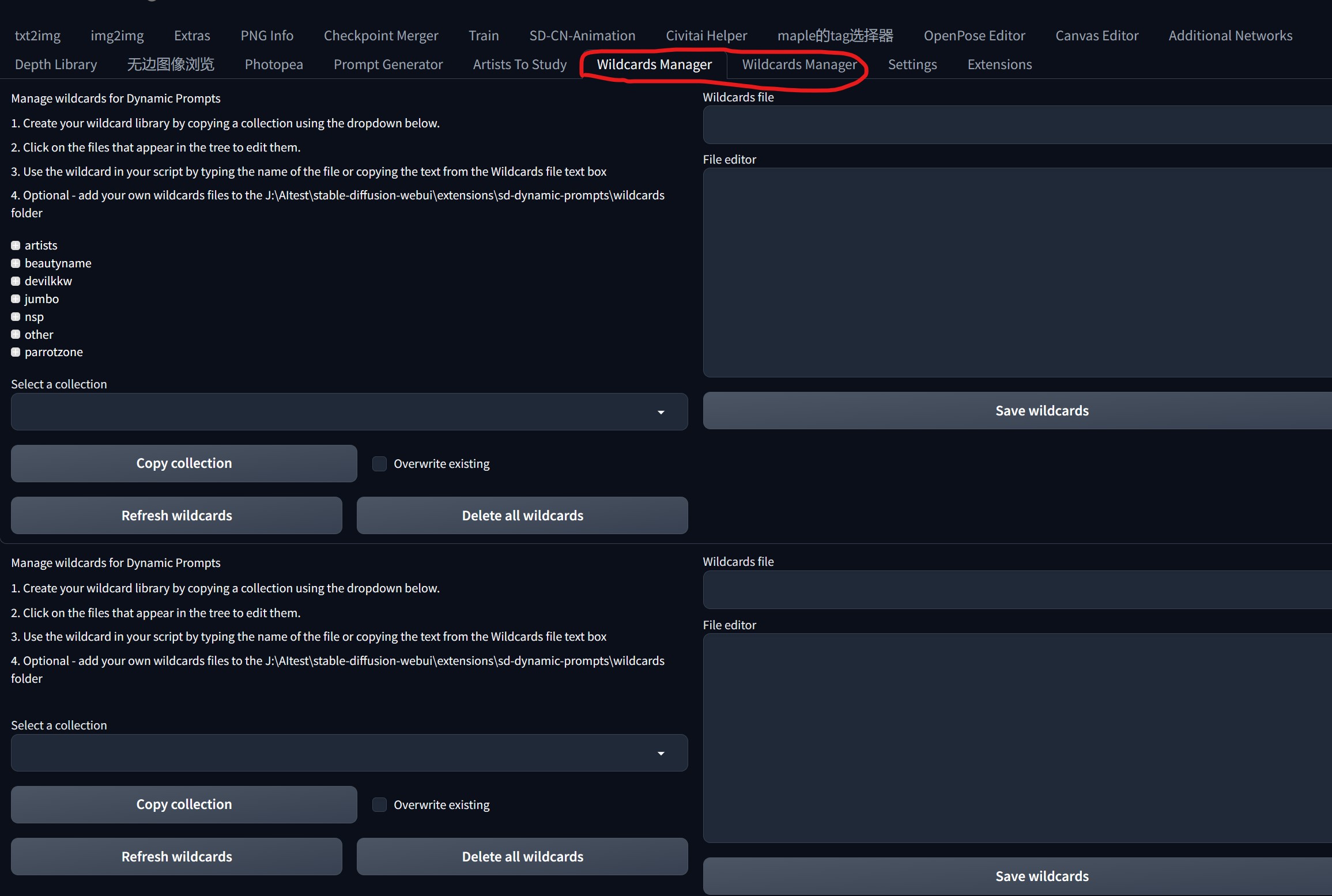The width and height of the screenshot is (1332, 896).
Task: Open the lower collection dropdown arrow
Action: click(661, 753)
